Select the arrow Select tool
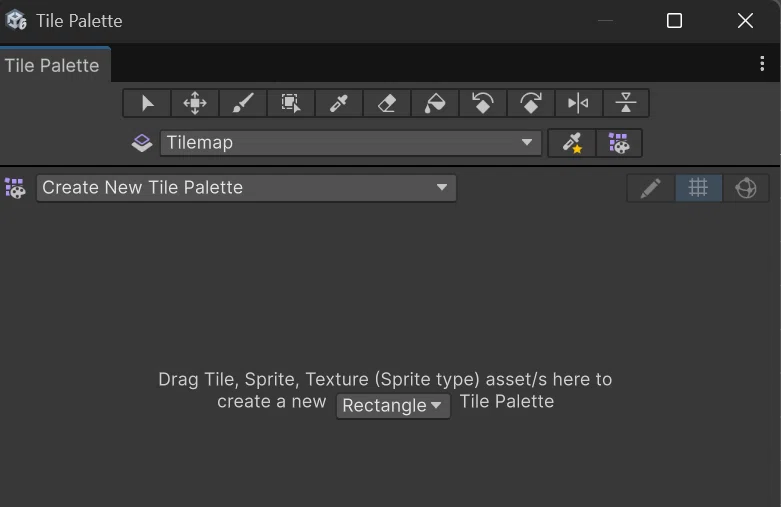The image size is (781, 507). (147, 103)
